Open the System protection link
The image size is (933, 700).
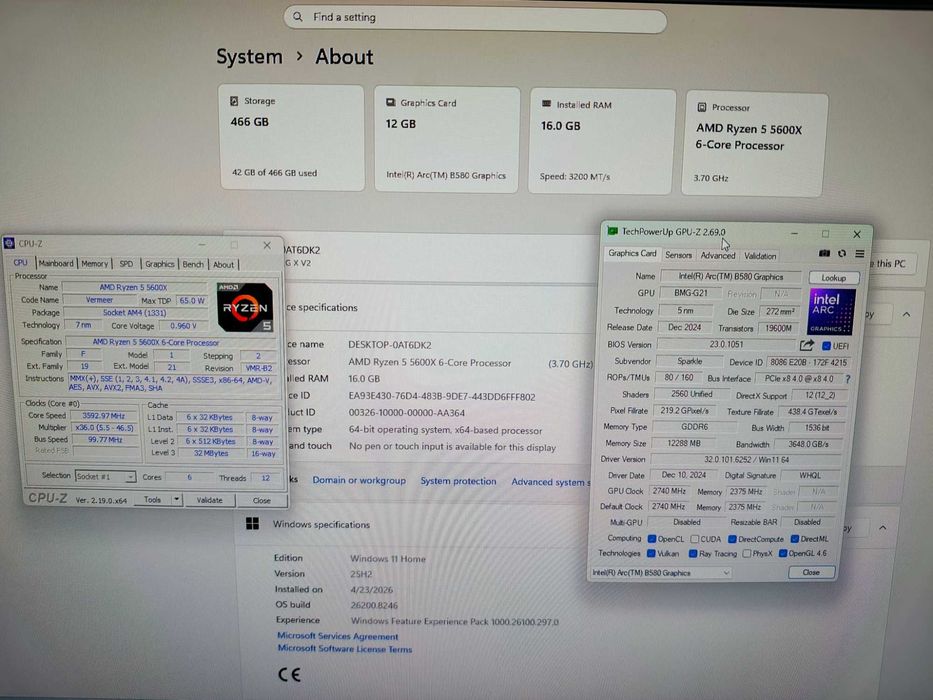(x=458, y=481)
